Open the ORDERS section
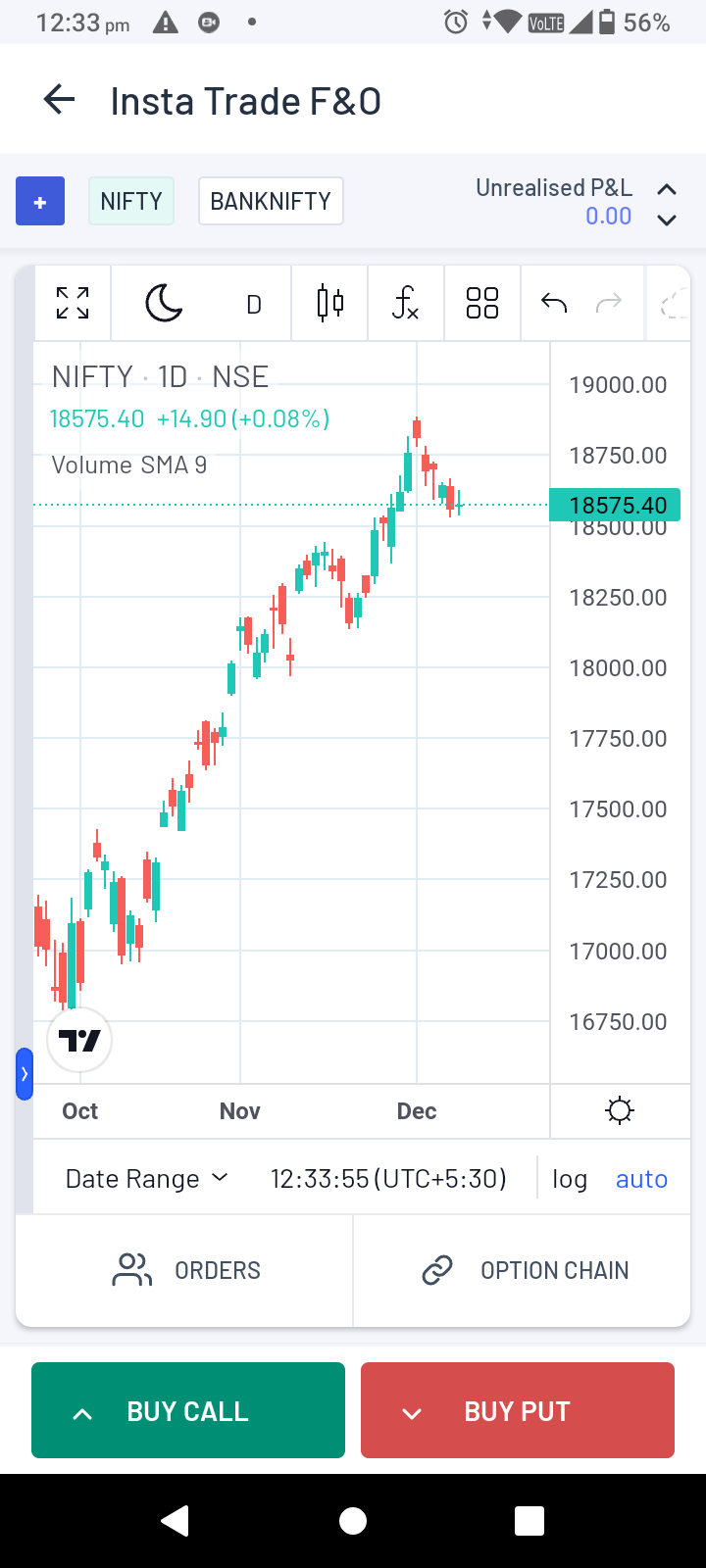Viewport: 706px width, 1568px height. tap(186, 1270)
